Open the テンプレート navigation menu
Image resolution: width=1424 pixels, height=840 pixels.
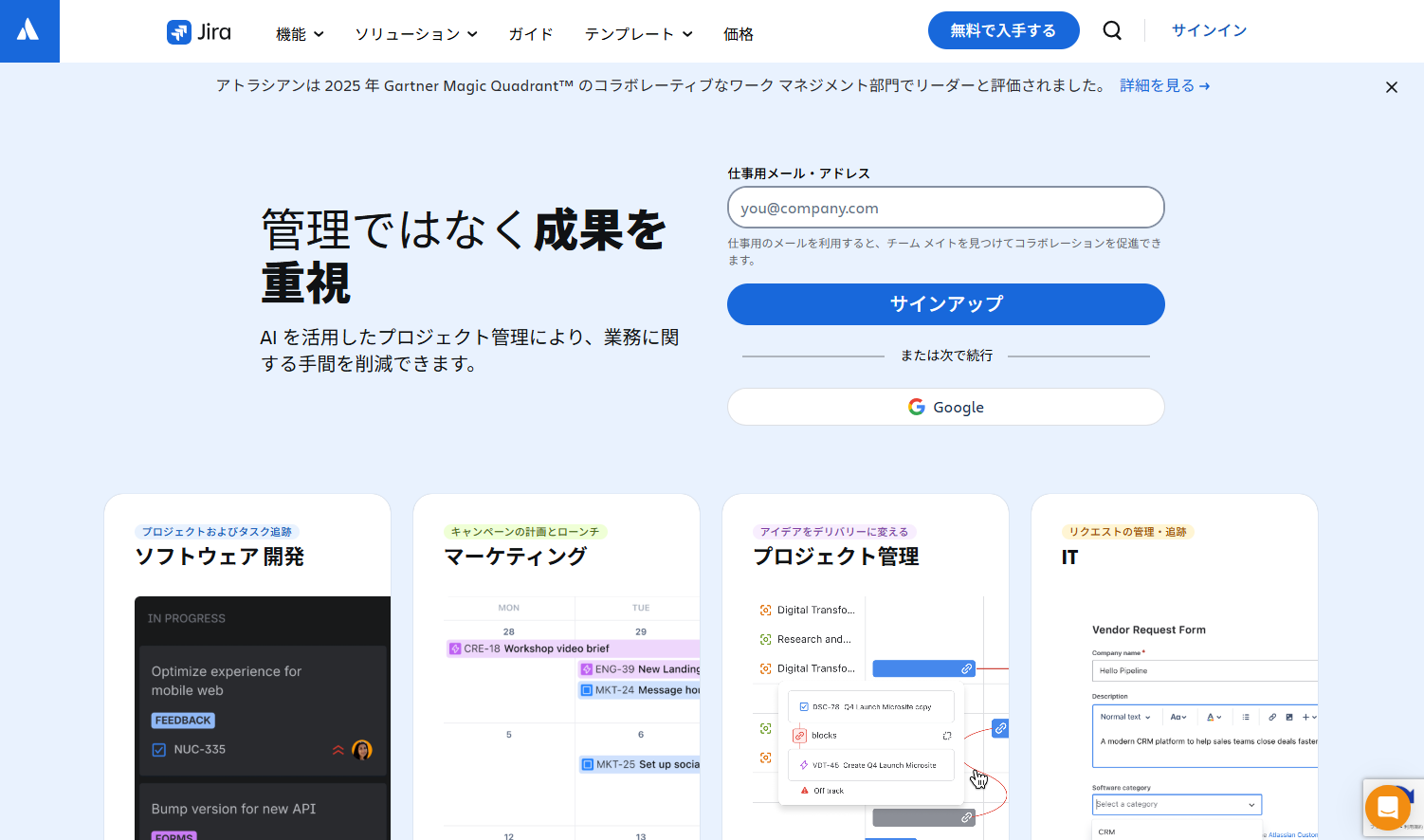coord(640,33)
